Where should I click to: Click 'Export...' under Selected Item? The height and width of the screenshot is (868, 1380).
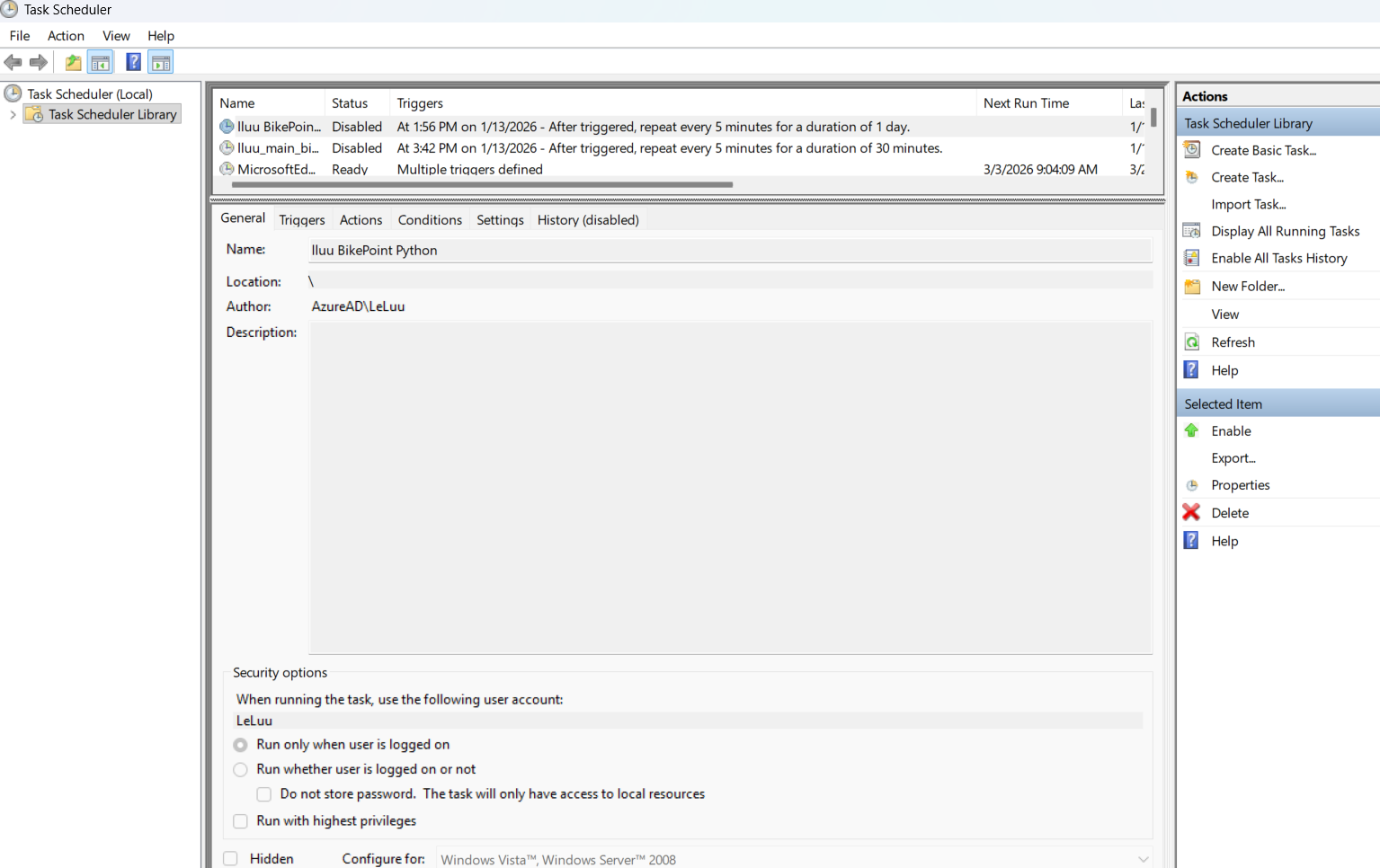1233,458
